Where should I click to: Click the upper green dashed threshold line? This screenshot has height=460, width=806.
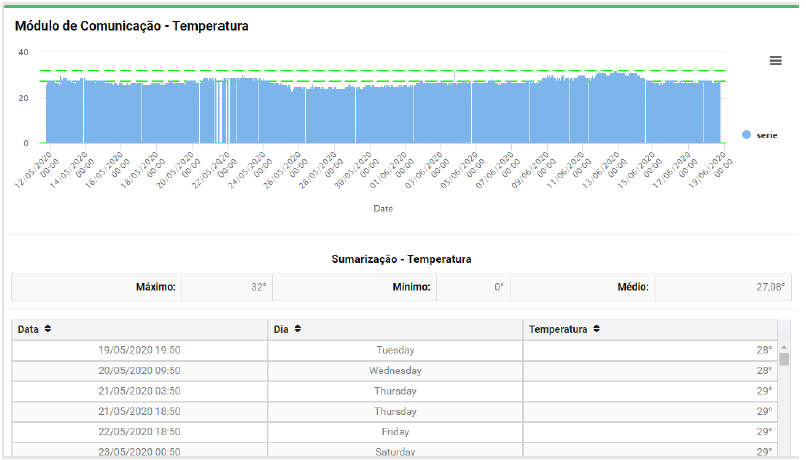point(400,71)
